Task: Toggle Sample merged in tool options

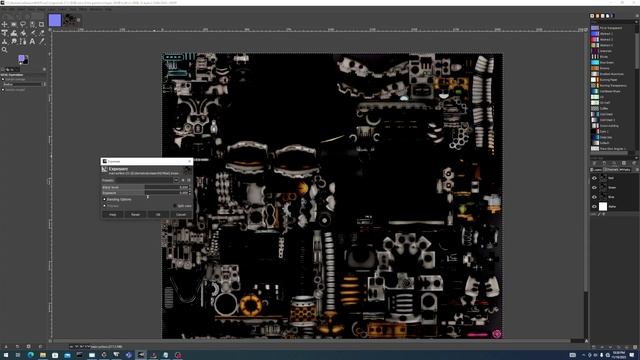Action: (3, 89)
